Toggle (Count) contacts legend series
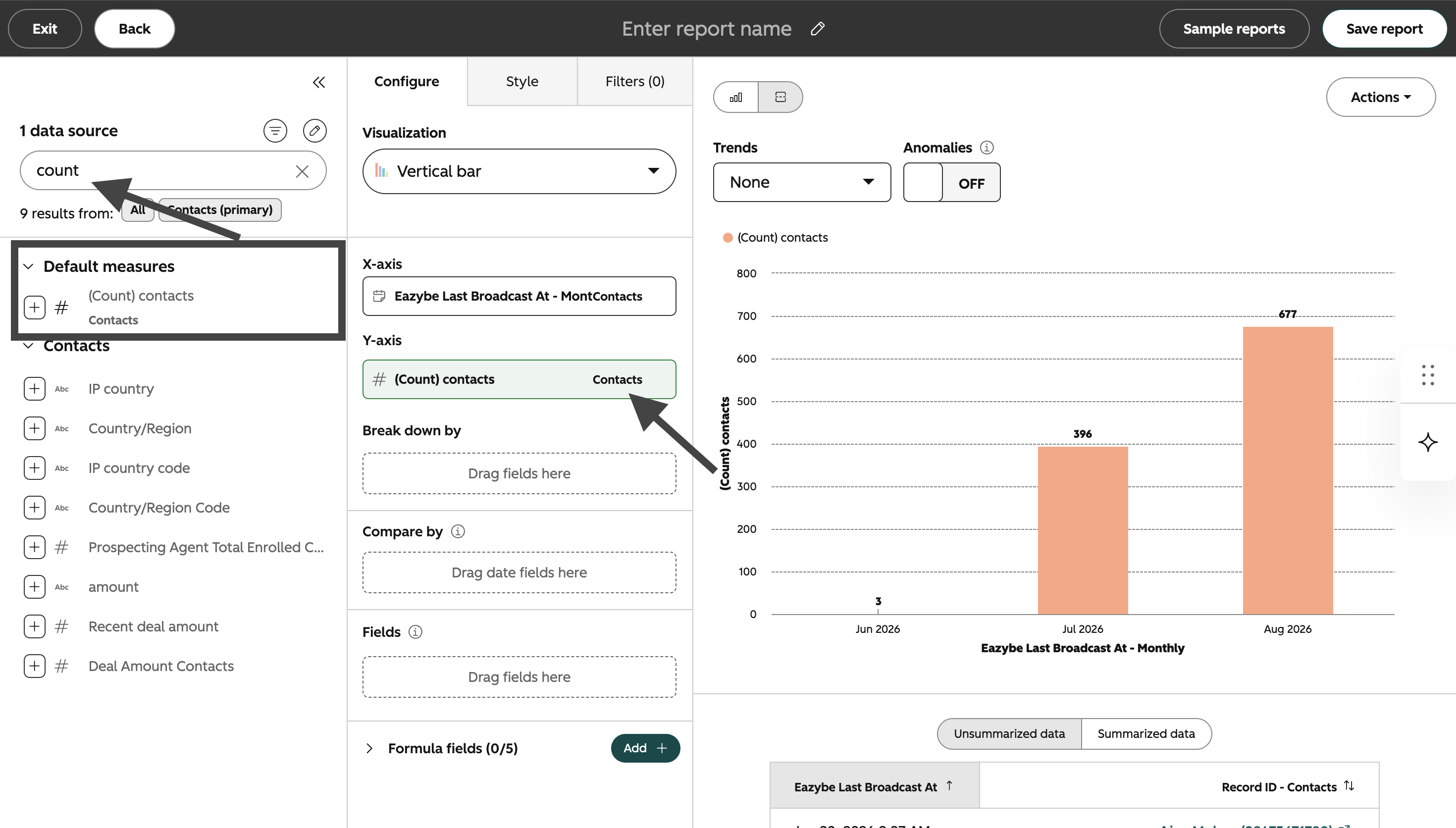Viewport: 1456px width, 828px height. [x=775, y=238]
